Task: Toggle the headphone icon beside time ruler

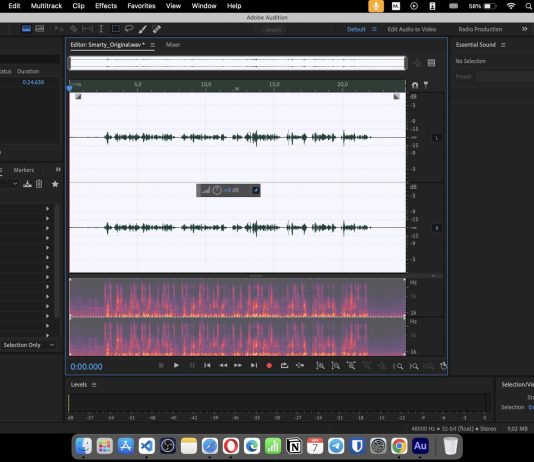Action: [x=415, y=85]
